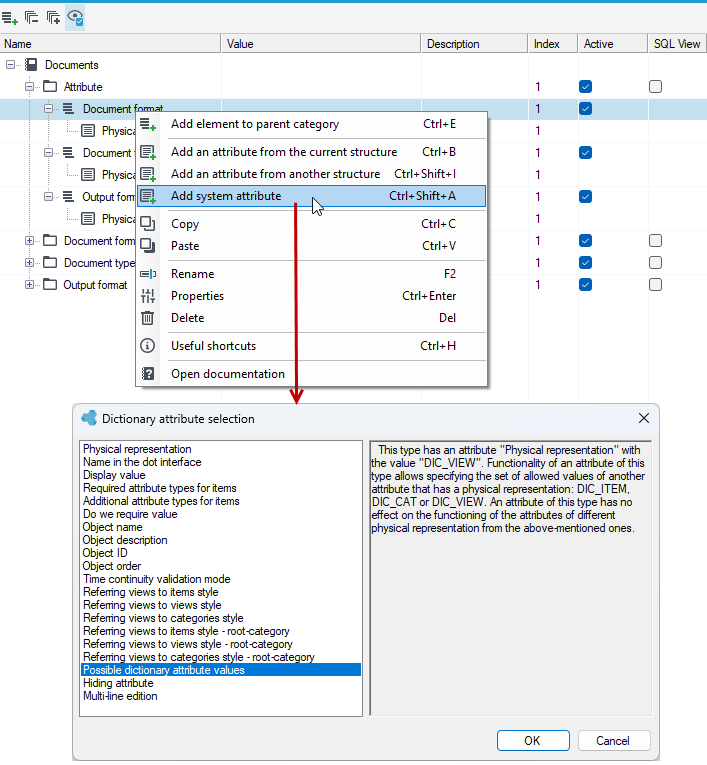Click the info icon for Useful shortcuts

147,346
